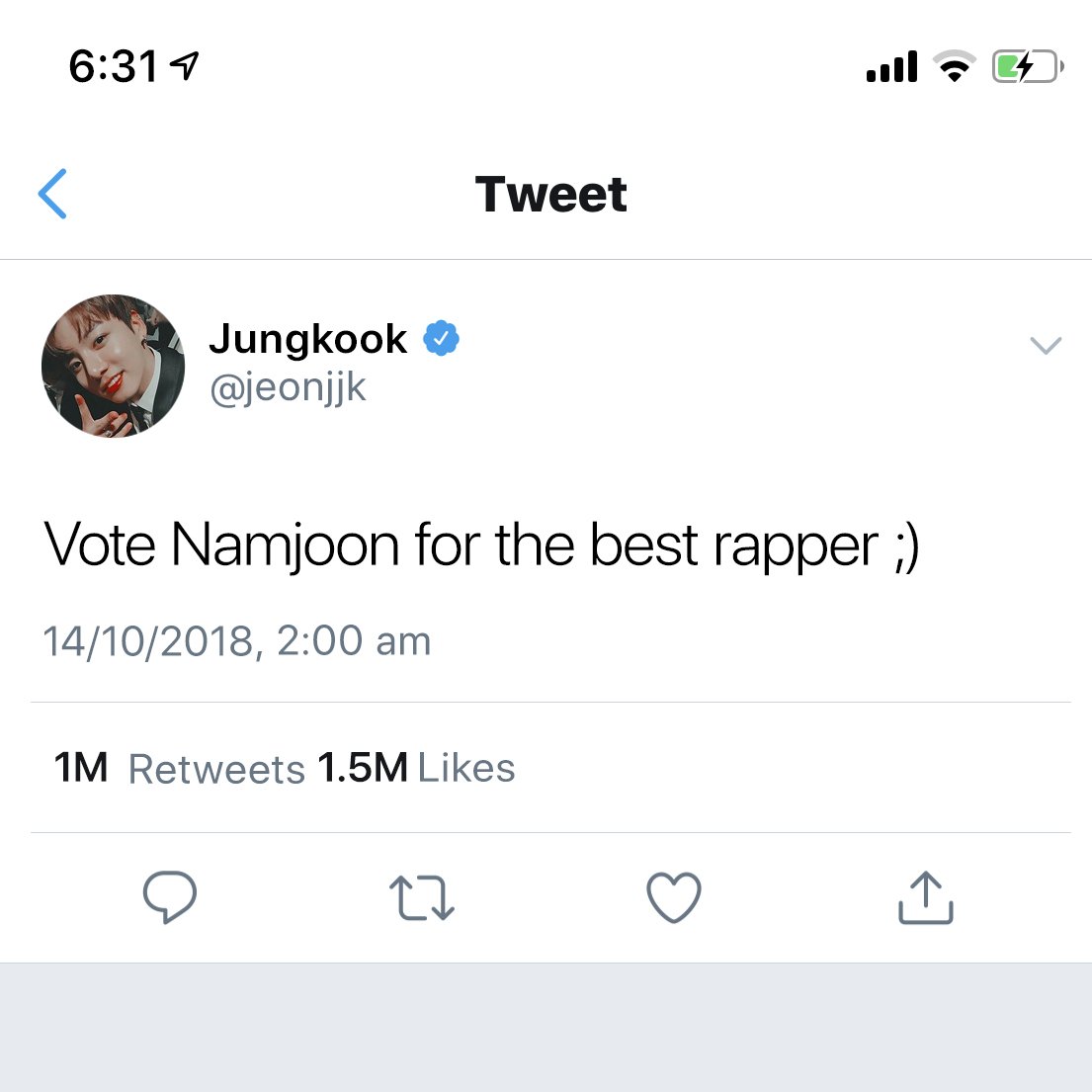Expand the tweet options chevron

point(1046,345)
